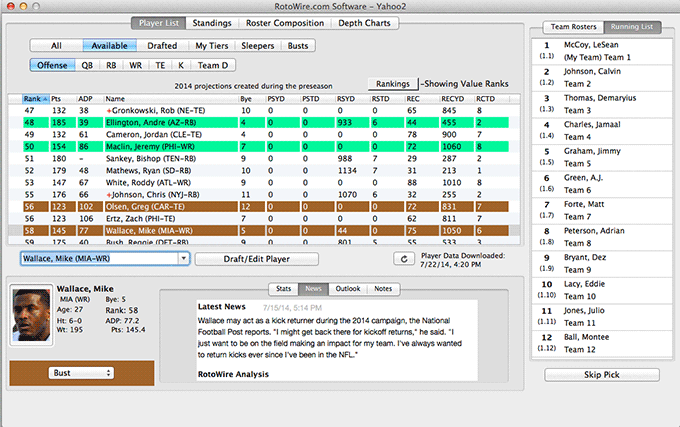Click the Skip Pick button

[x=602, y=375]
